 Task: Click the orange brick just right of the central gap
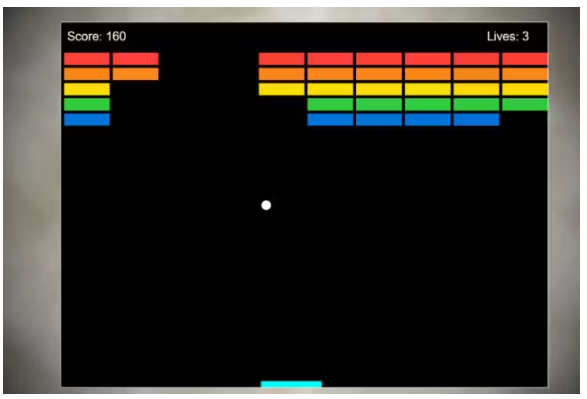coord(282,74)
